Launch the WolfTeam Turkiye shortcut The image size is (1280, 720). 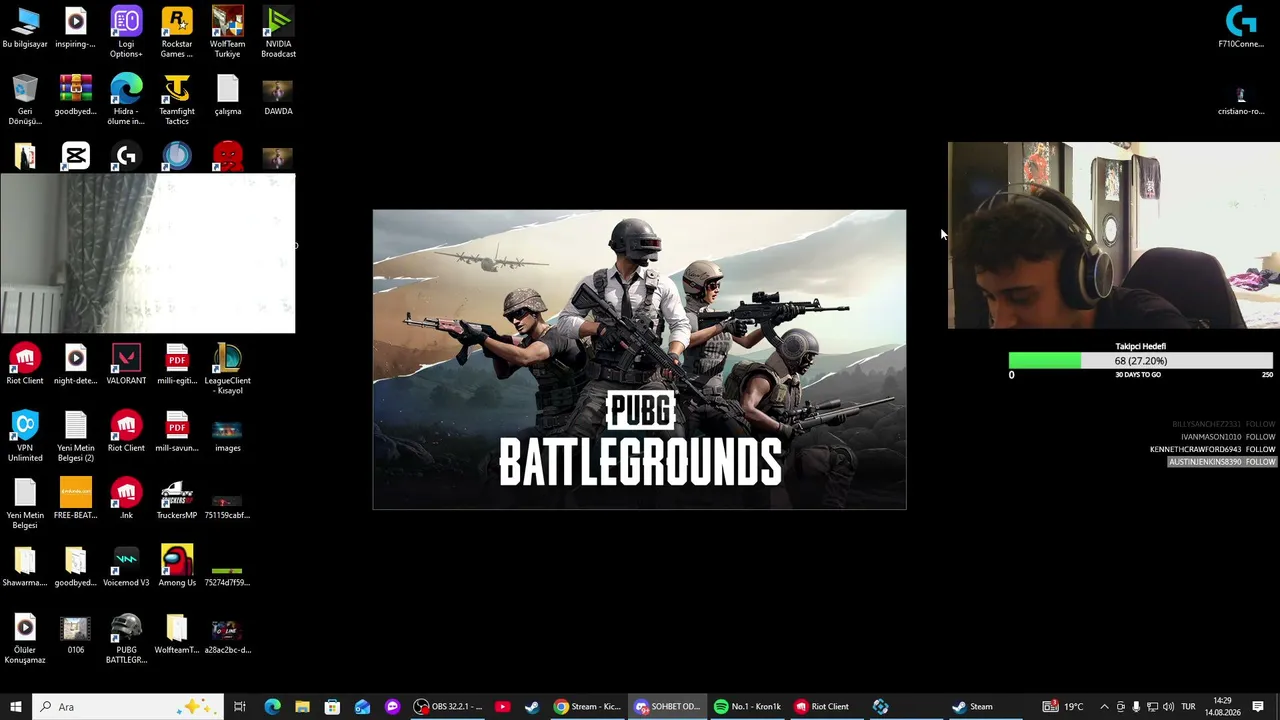227,32
